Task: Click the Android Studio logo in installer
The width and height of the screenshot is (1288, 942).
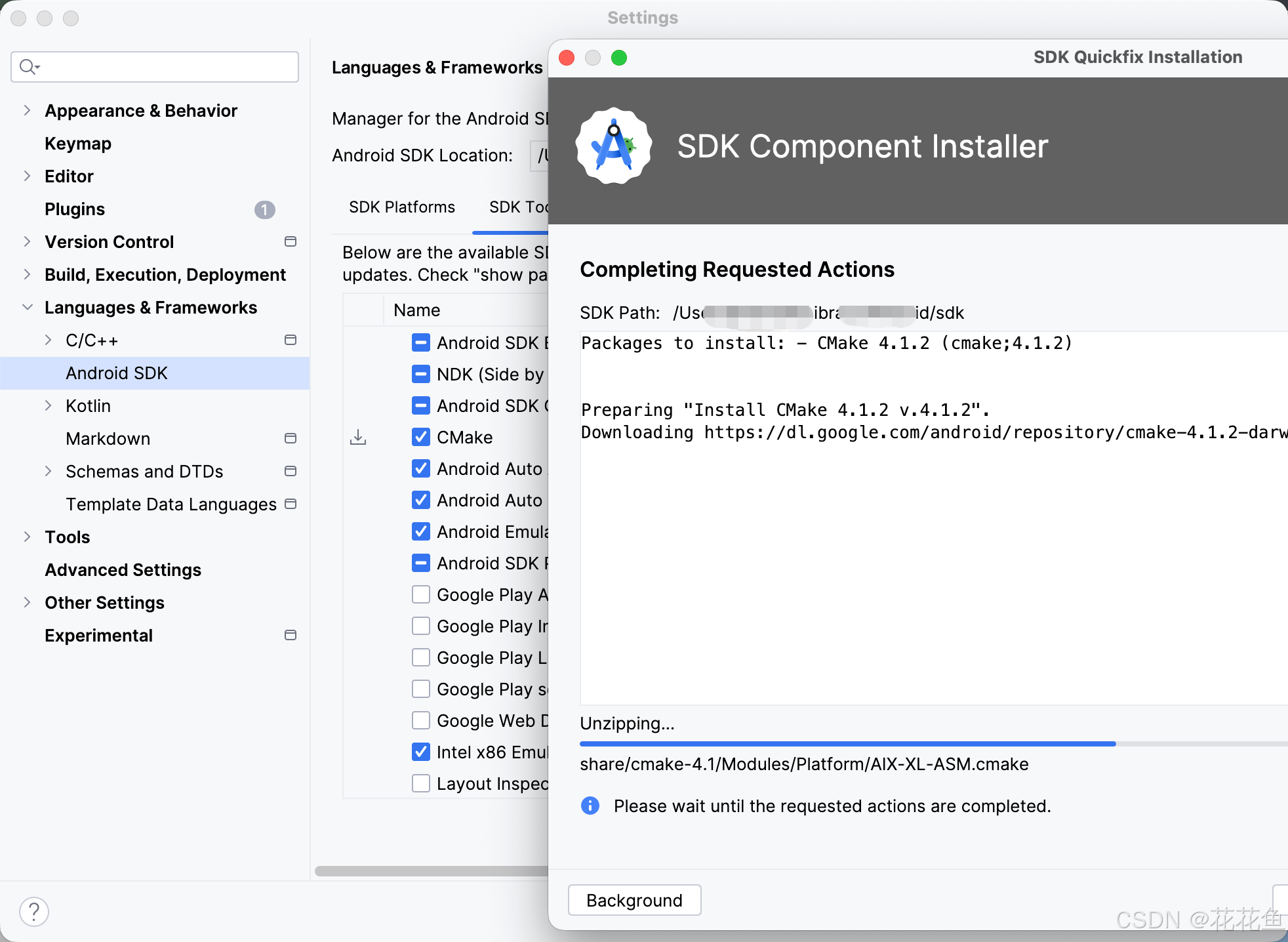Action: click(x=614, y=146)
